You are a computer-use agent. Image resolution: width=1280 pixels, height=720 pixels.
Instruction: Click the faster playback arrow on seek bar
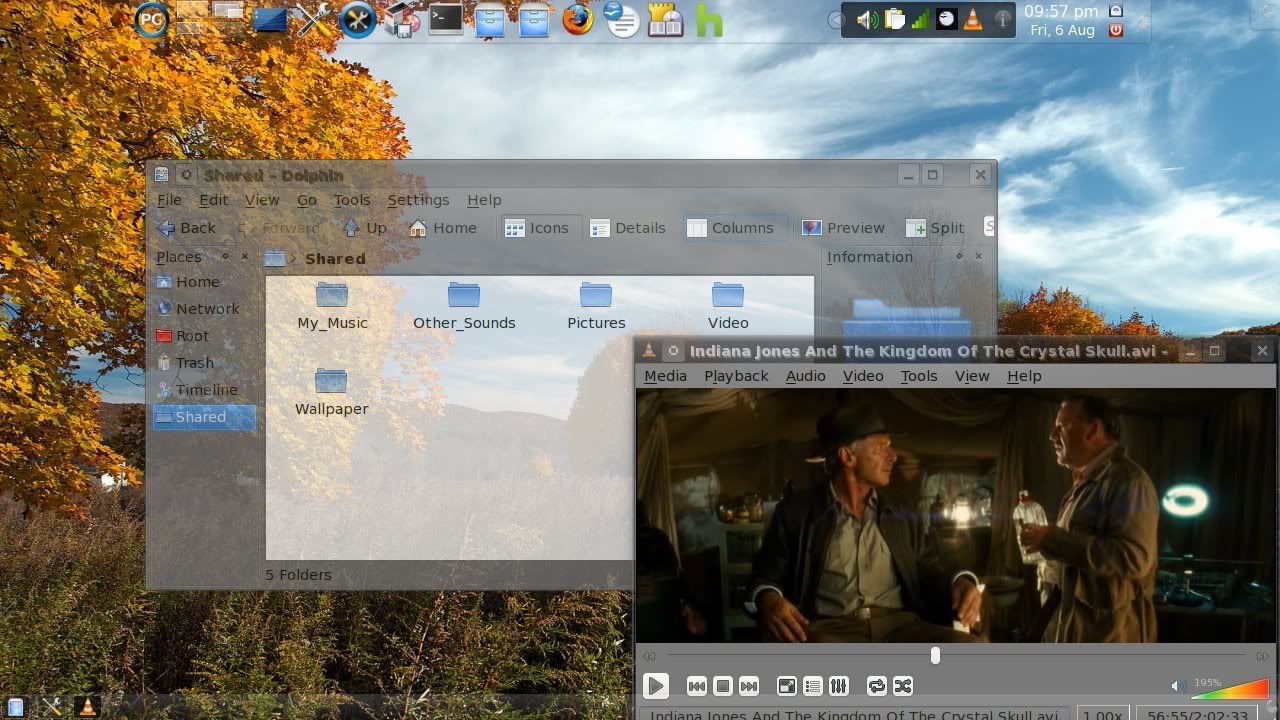[1263, 656]
